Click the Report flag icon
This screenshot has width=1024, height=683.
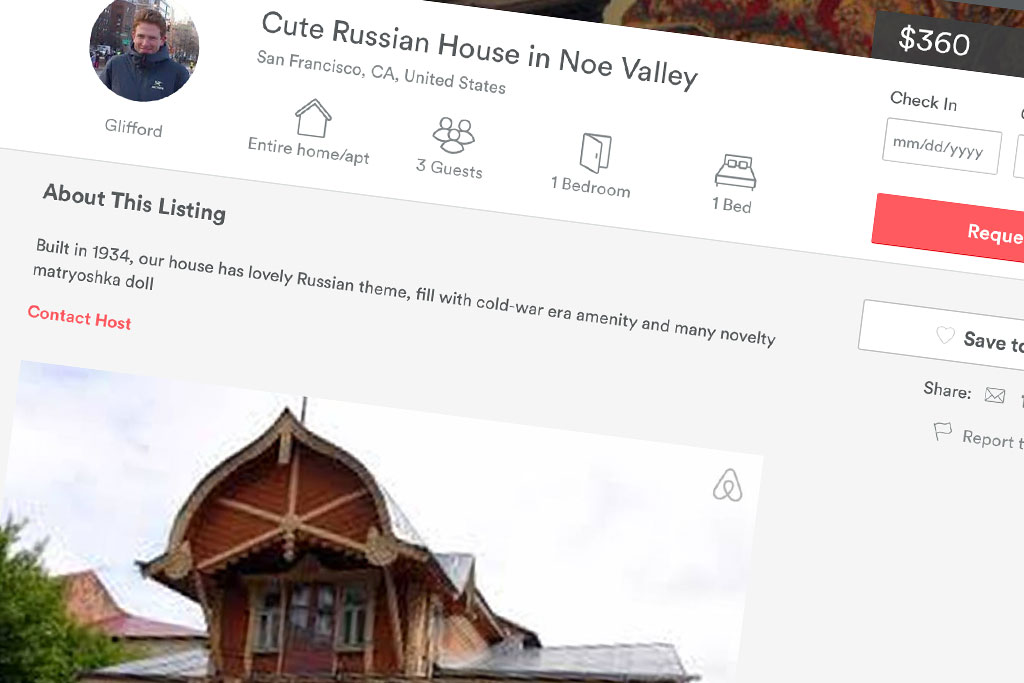point(942,432)
